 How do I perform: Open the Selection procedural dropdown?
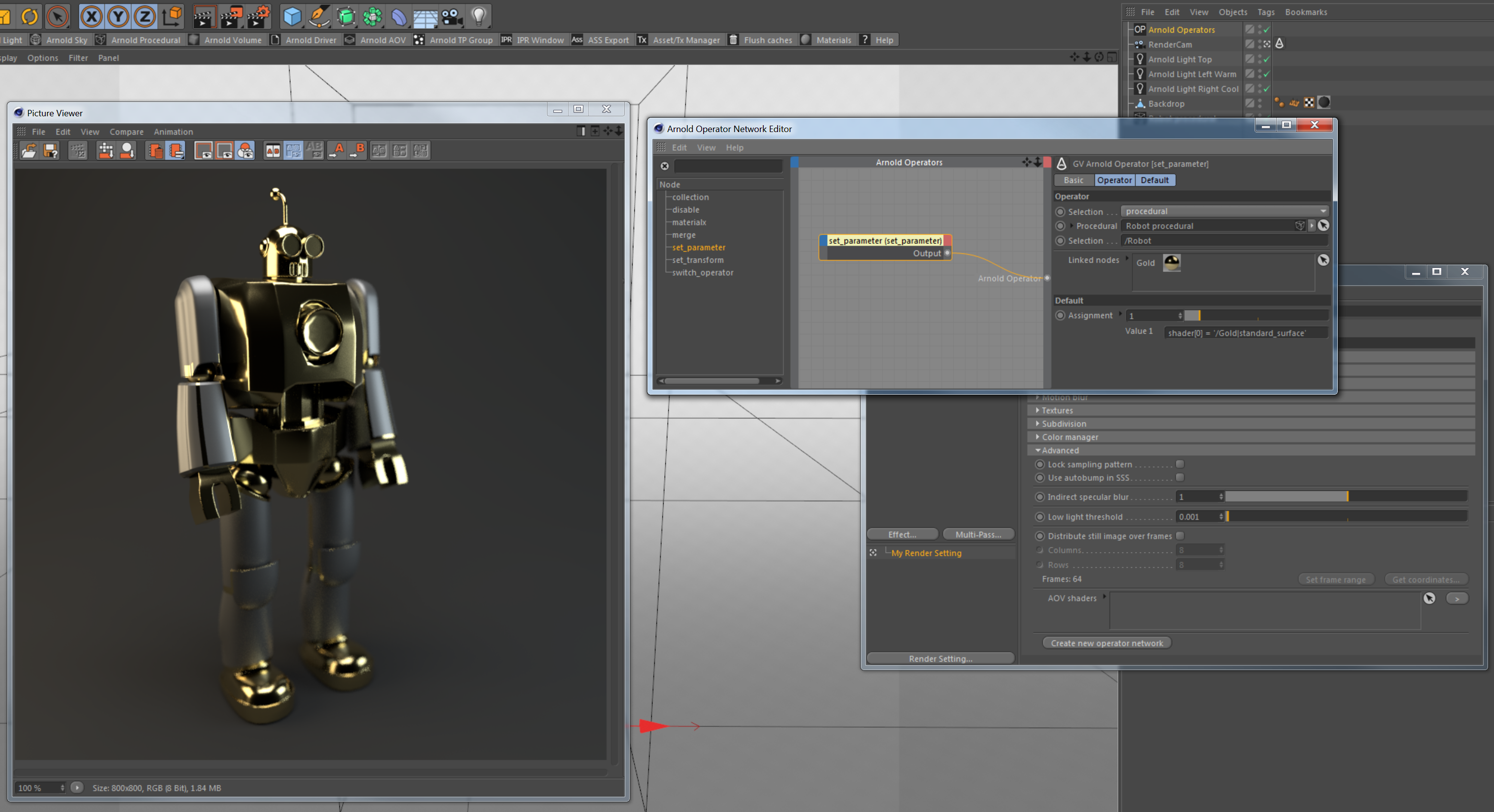1323,210
